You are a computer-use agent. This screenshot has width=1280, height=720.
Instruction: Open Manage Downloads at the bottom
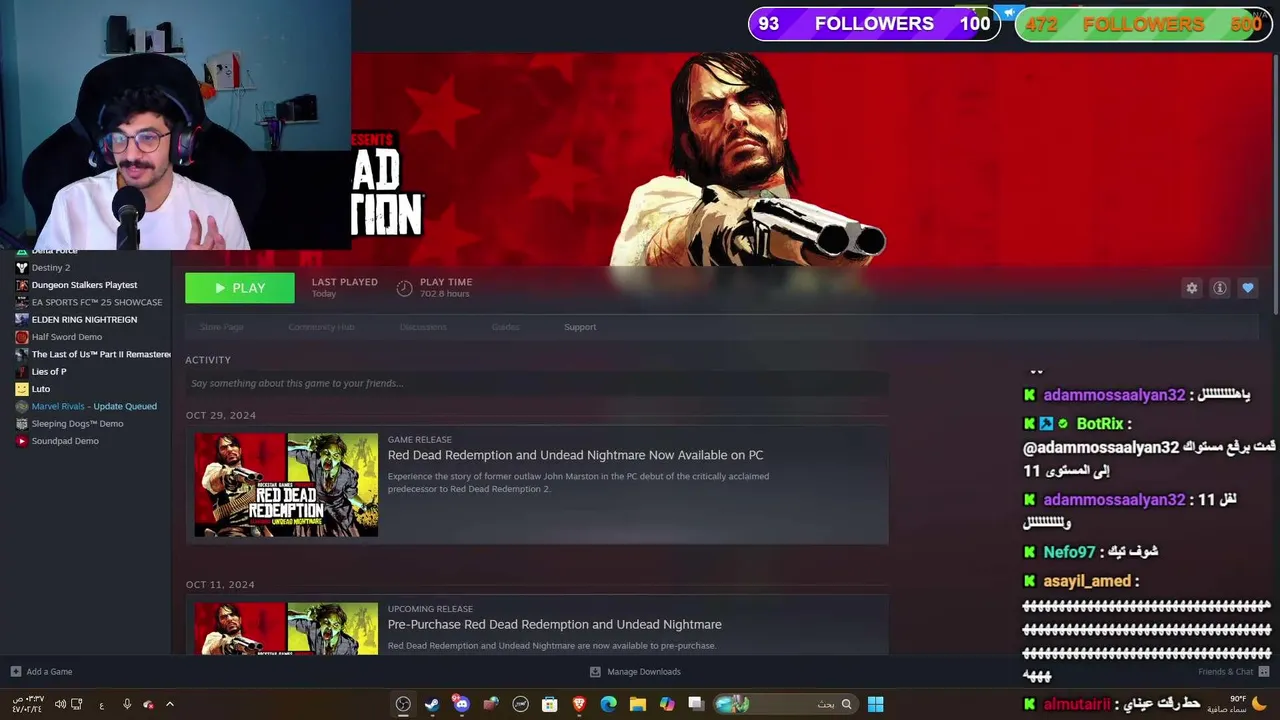click(635, 672)
